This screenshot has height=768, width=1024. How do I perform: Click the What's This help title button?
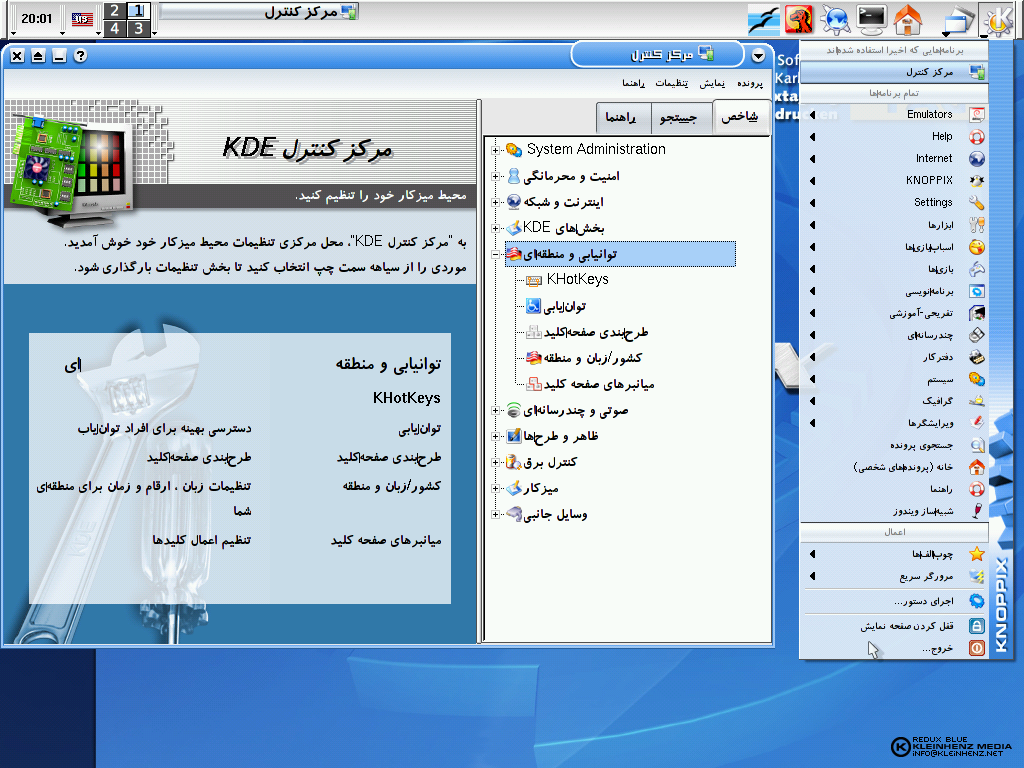[80, 56]
